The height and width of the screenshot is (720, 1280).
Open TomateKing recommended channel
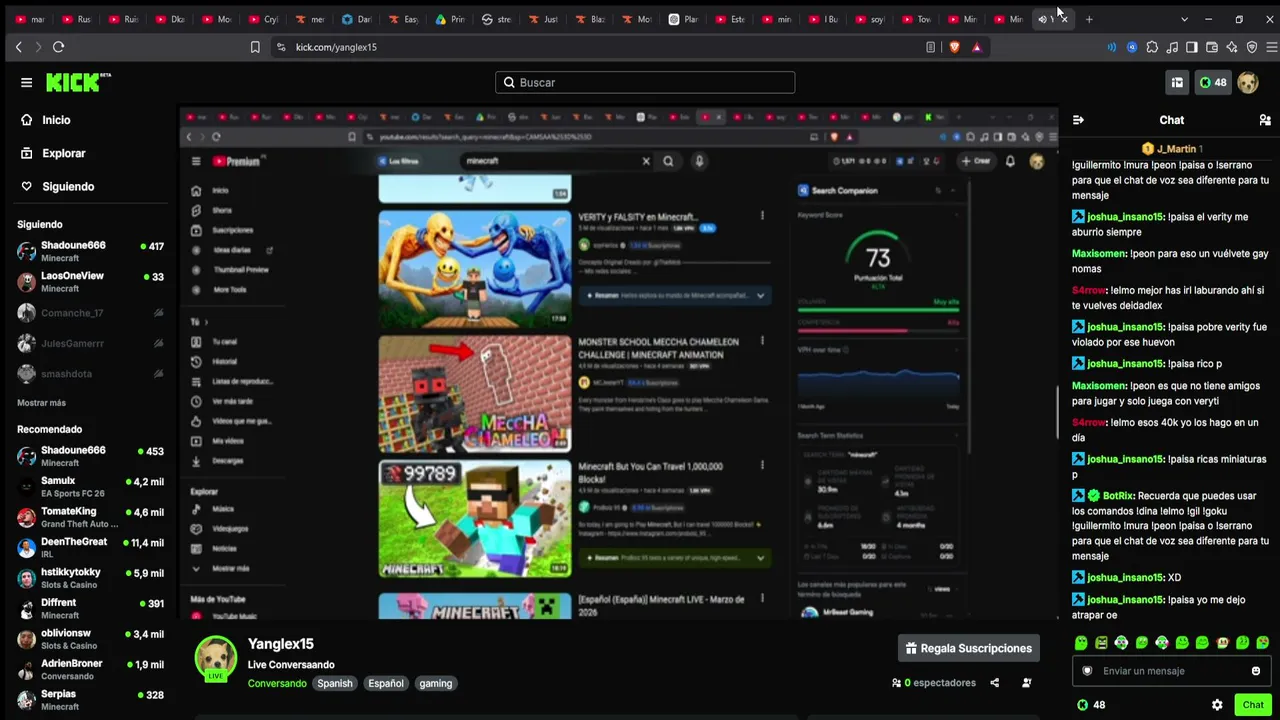click(90, 517)
